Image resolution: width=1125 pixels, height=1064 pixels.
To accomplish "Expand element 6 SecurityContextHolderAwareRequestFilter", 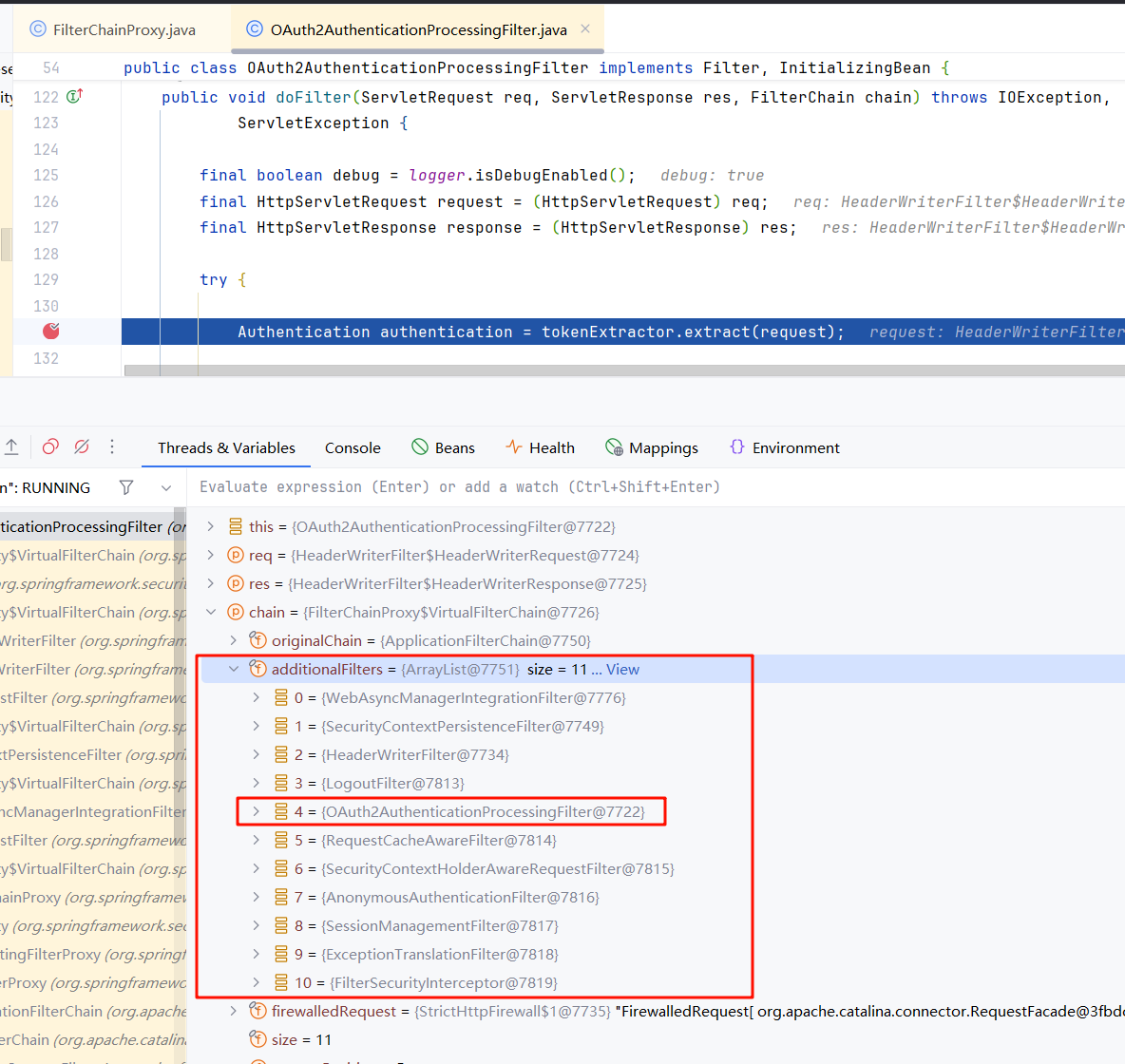I will [257, 869].
